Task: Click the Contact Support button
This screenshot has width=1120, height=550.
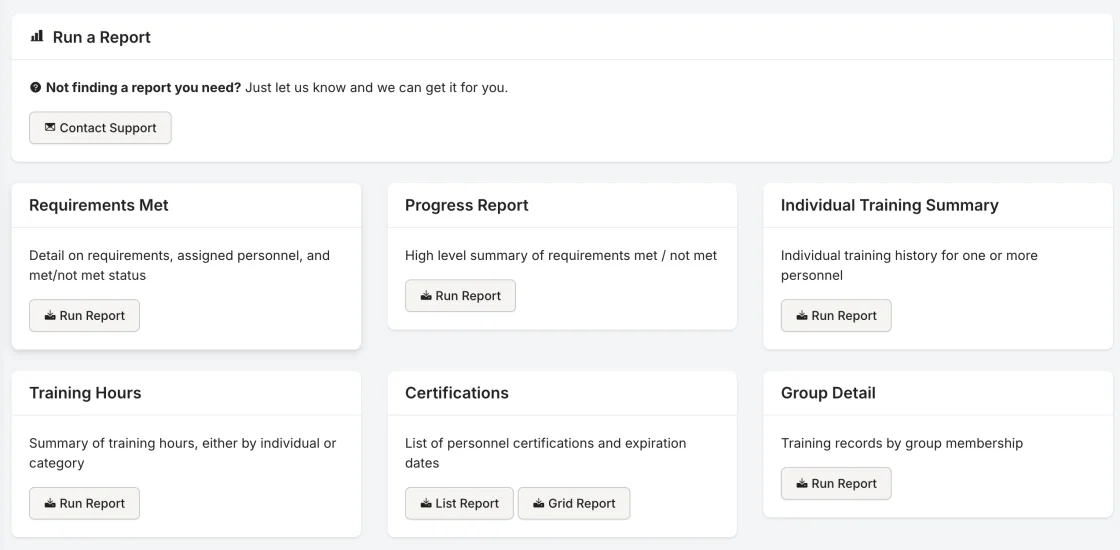Action: (x=100, y=128)
